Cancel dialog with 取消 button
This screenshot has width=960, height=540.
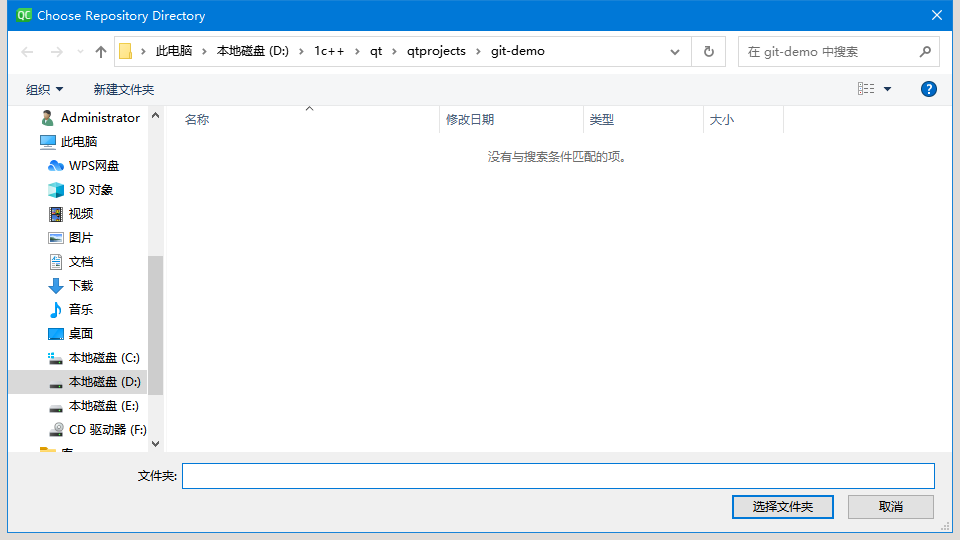(891, 506)
